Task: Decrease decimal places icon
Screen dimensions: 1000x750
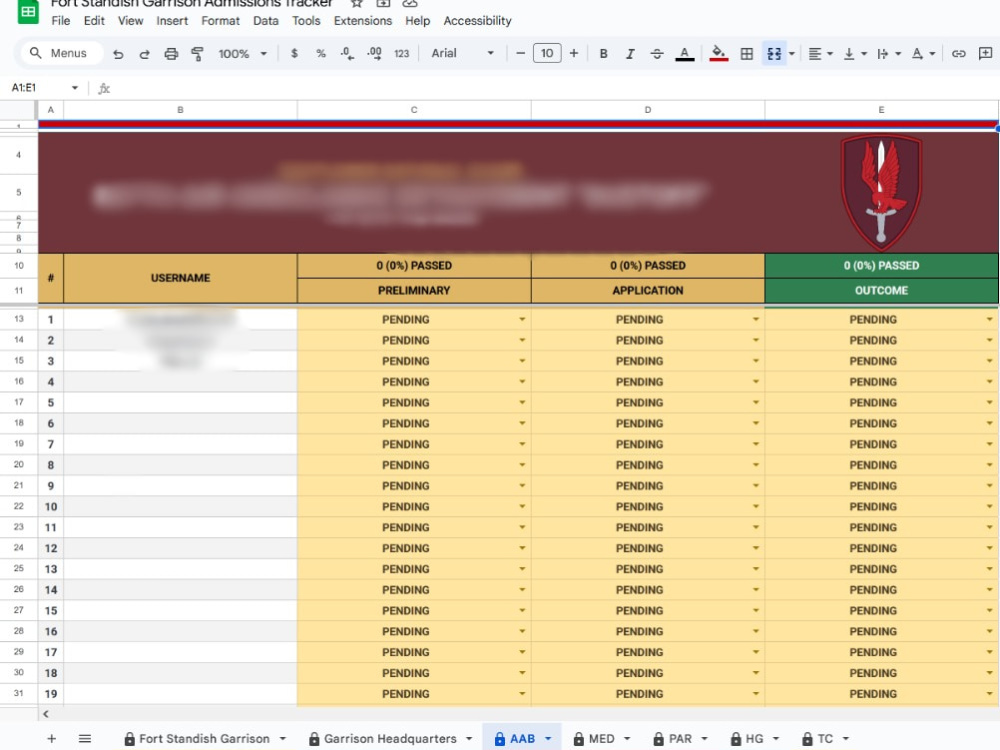Action: pyautogui.click(x=347, y=54)
